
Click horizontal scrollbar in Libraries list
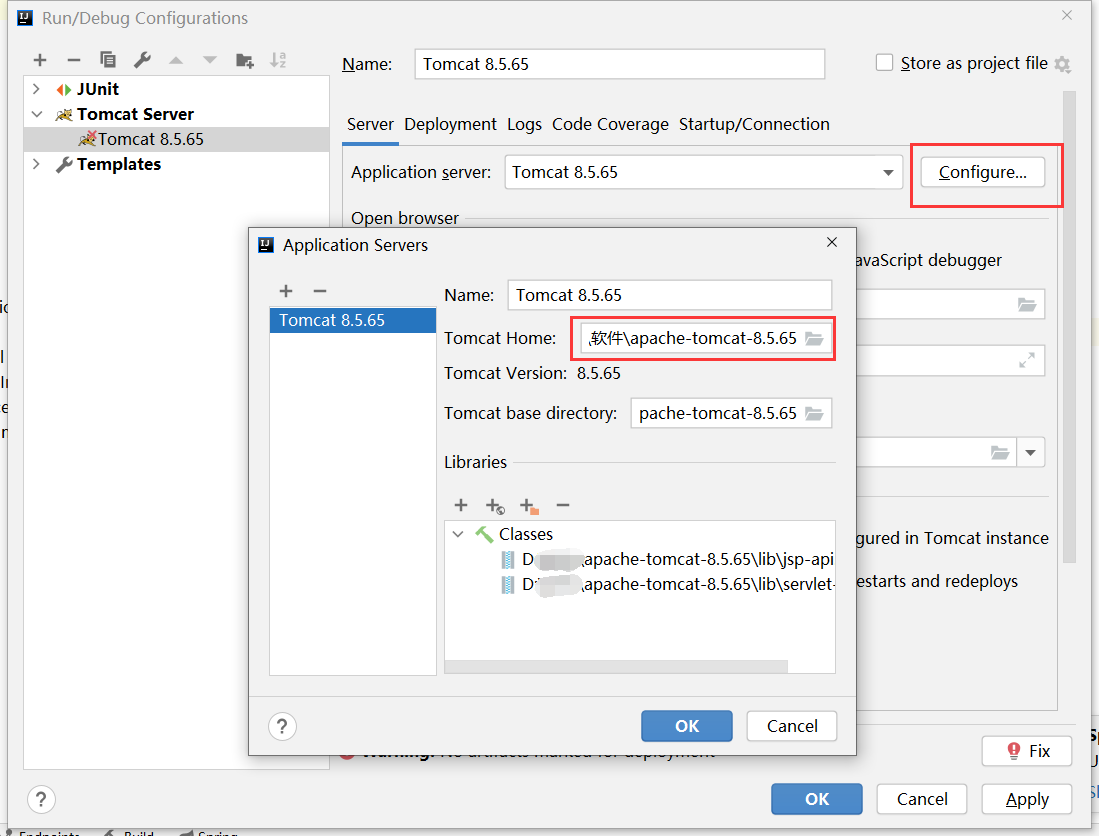pos(616,666)
